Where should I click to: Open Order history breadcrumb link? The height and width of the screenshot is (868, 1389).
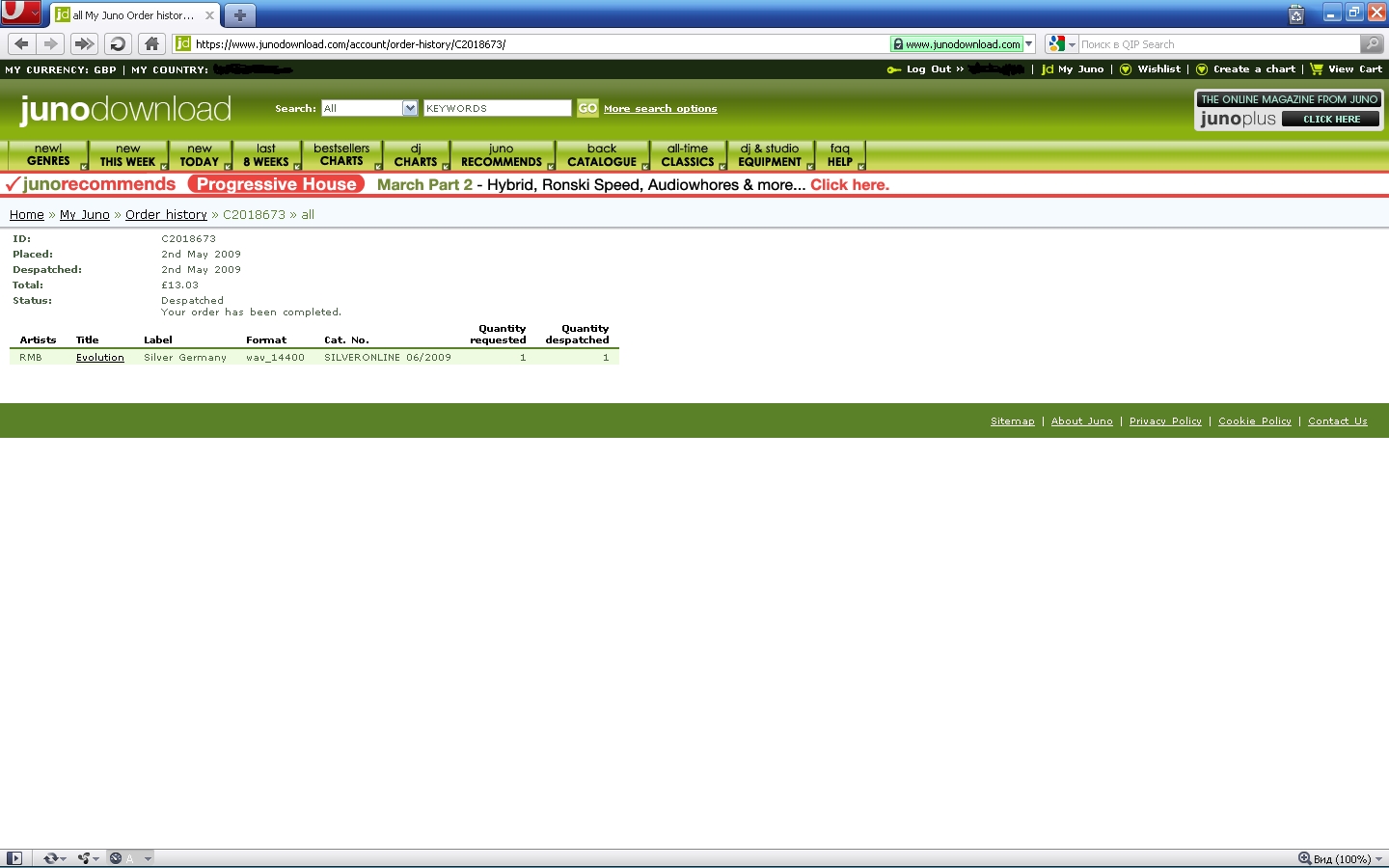tap(166, 215)
